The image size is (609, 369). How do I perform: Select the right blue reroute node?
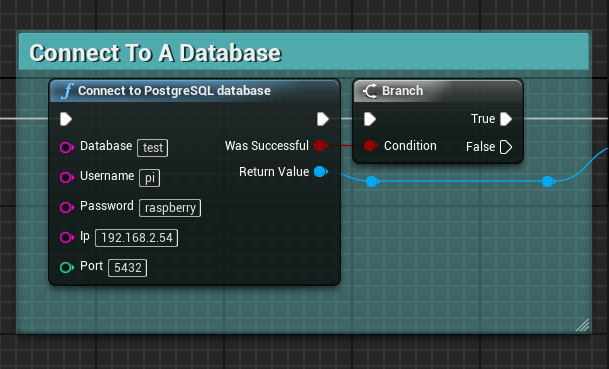point(548,181)
